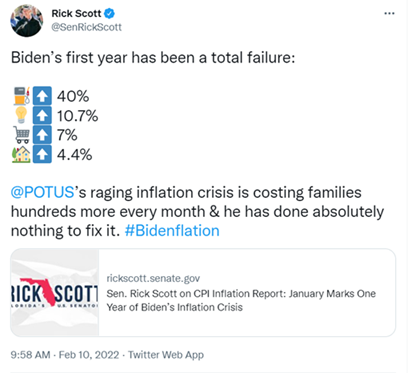This screenshot has height=373, width=408.
Task: Open the @SenRickScott handle
Action: coord(86,27)
